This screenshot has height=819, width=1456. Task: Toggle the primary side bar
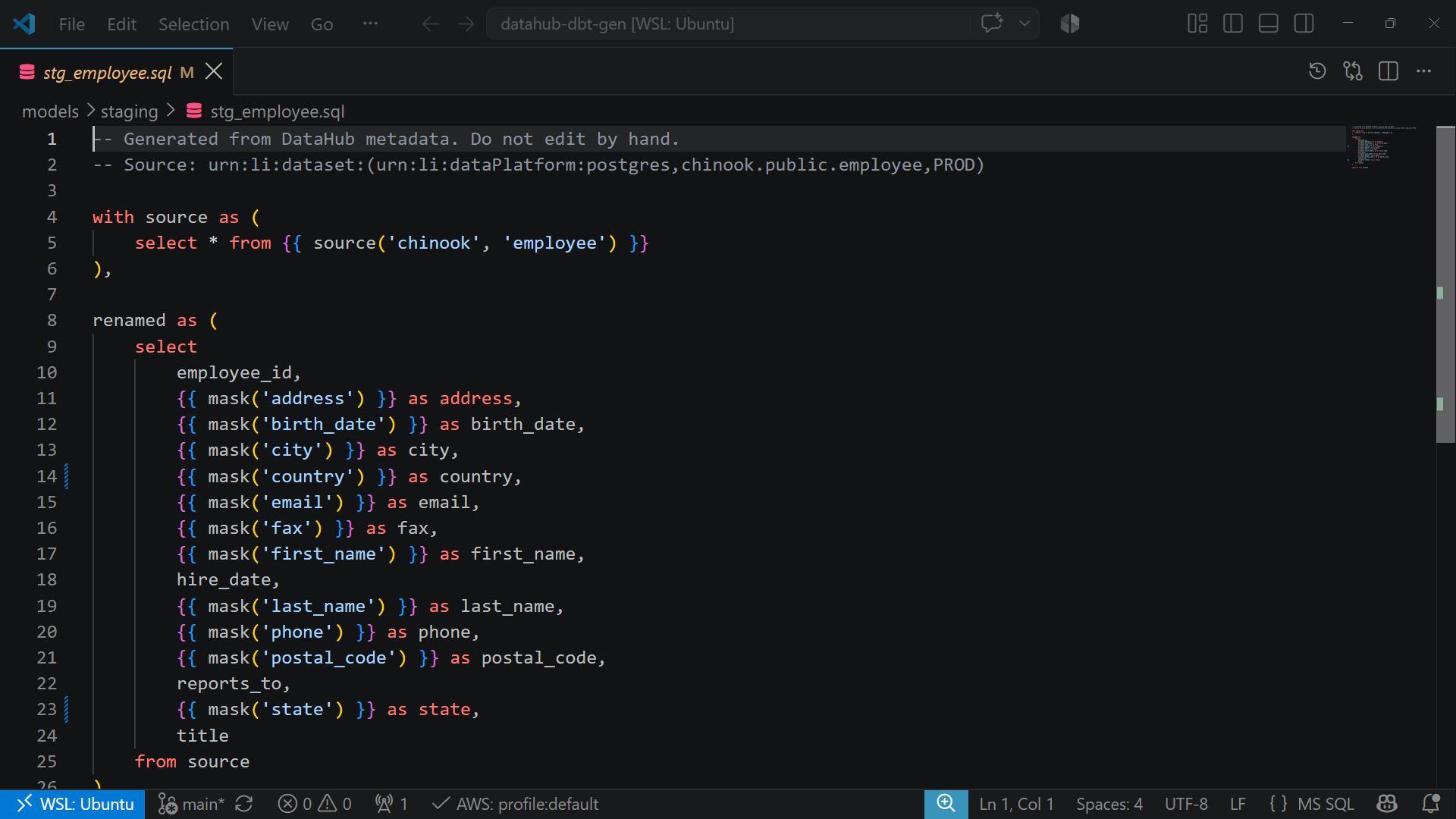1233,24
